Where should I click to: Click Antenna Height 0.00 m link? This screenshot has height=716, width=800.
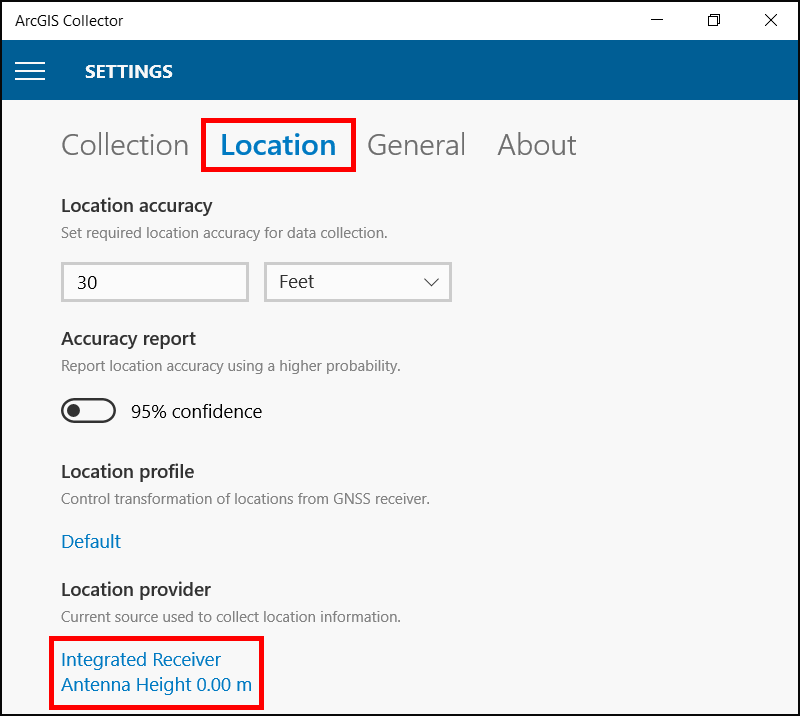point(156,685)
